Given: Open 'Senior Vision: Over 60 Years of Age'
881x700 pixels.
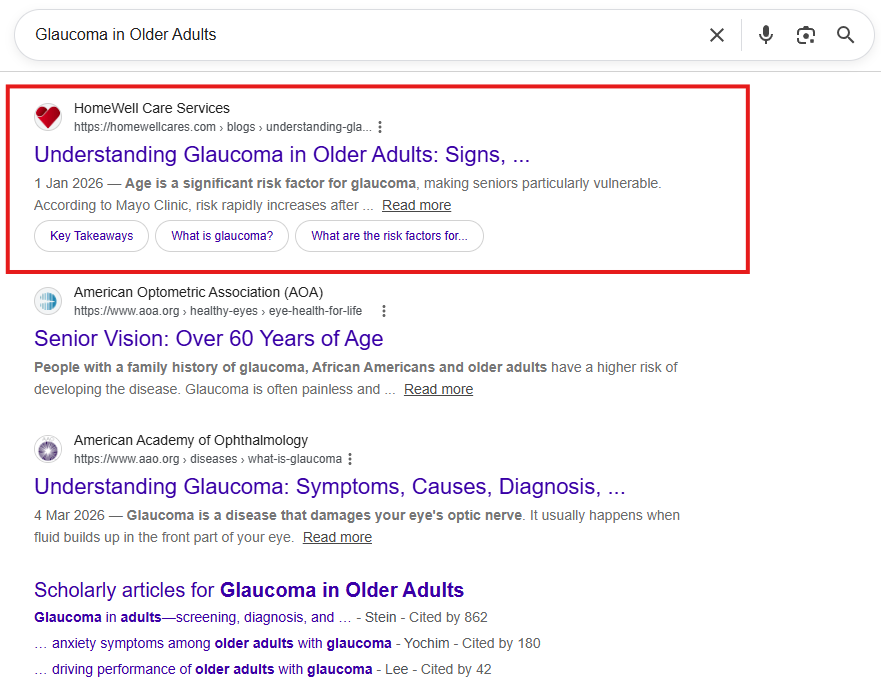Looking at the screenshot, I should (208, 339).
